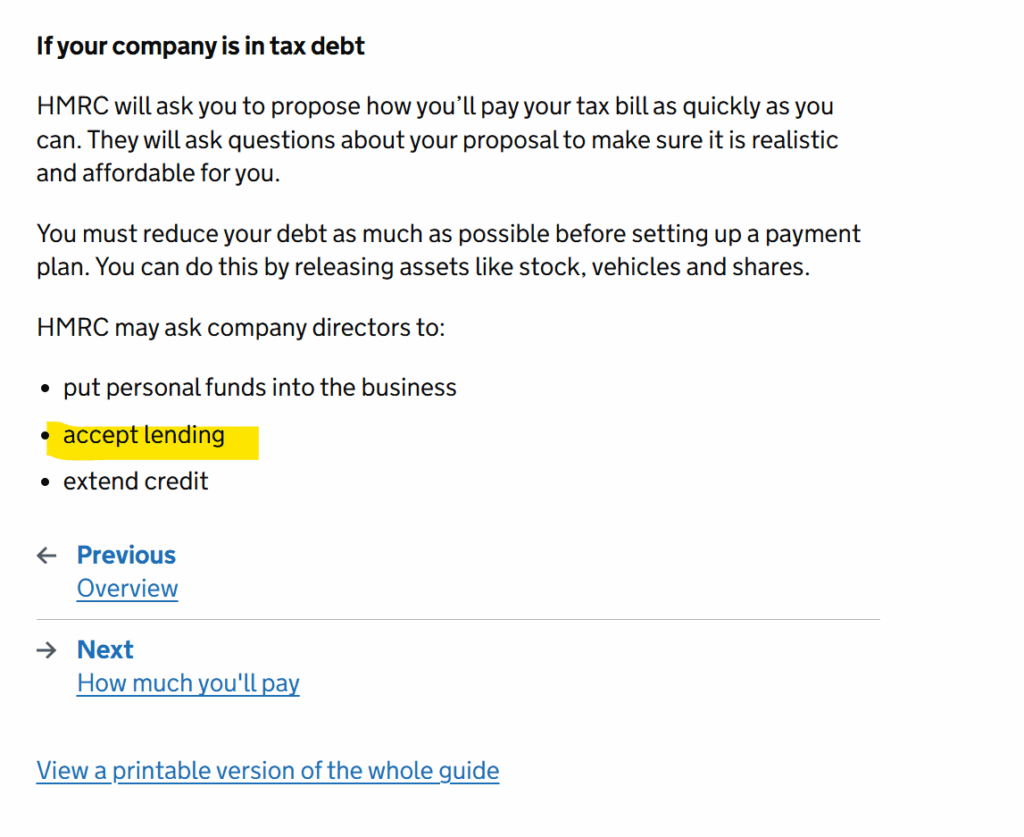Viewport: 1024px width, 837px height.
Task: Click the line "HMRC may ask company directors to:"
Action: [240, 327]
